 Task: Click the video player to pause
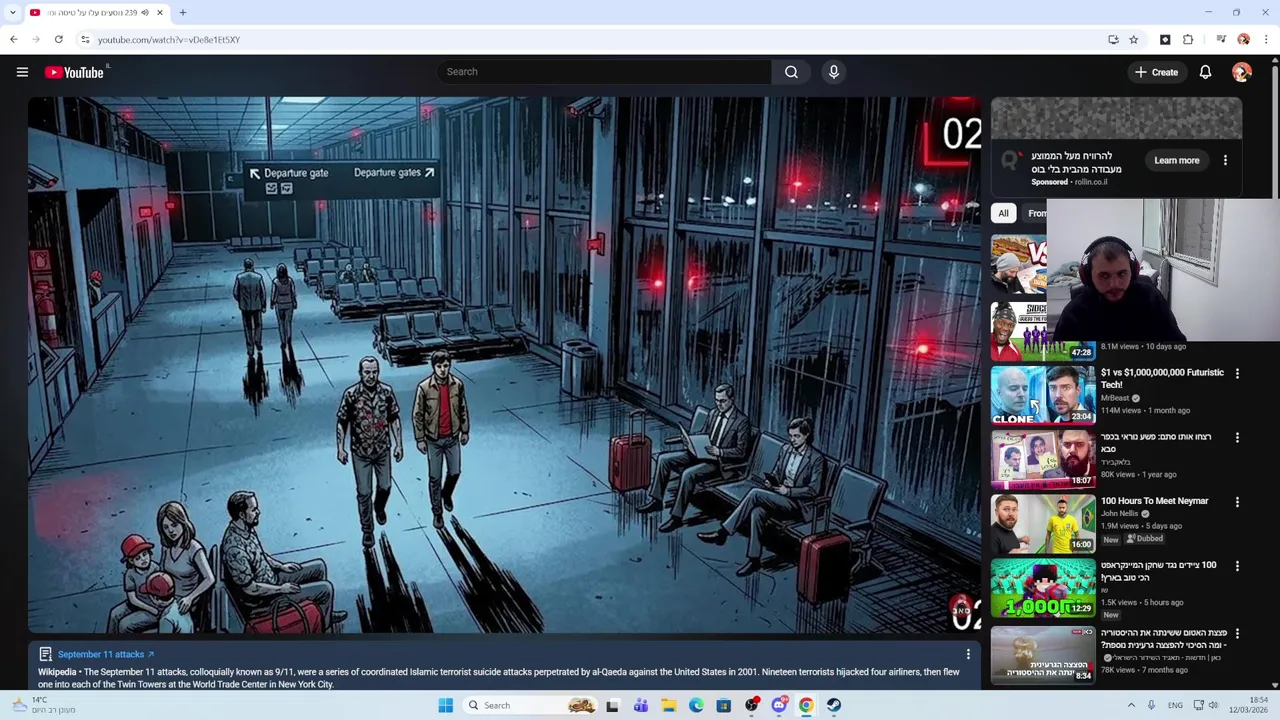pos(505,365)
